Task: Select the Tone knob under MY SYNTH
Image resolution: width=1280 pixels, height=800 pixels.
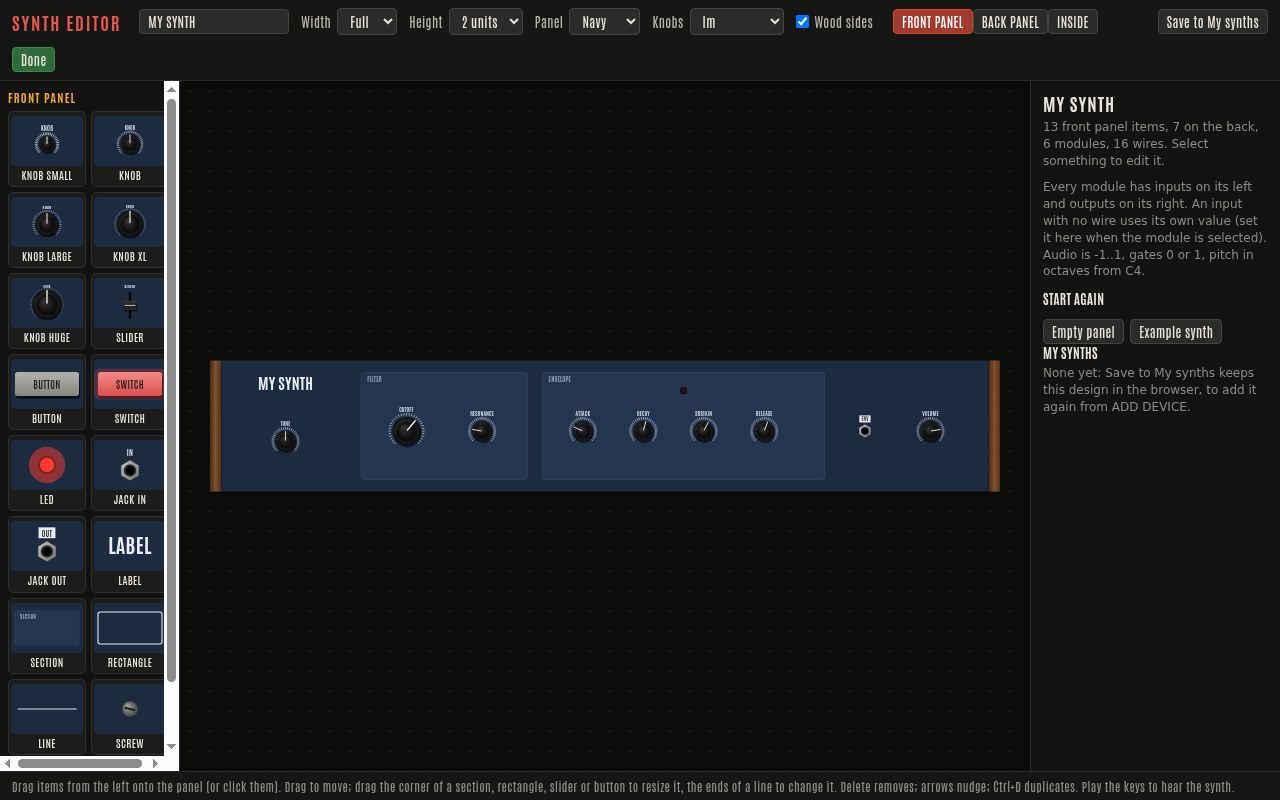Action: [285, 440]
